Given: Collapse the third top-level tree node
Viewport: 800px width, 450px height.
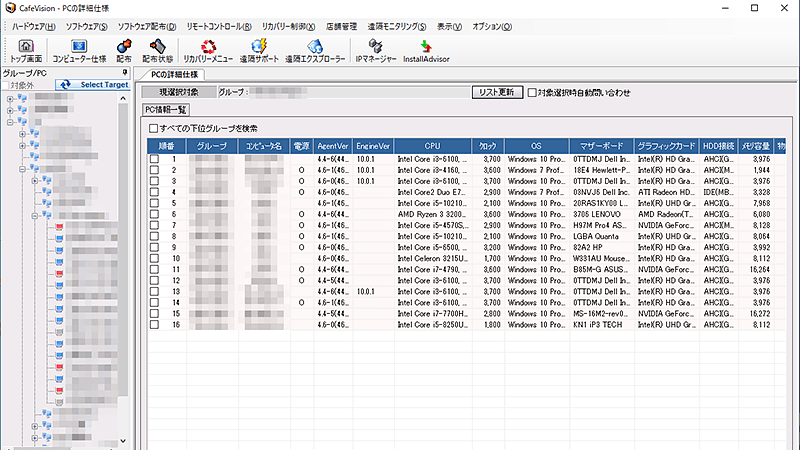Looking at the screenshot, I should point(10,122).
